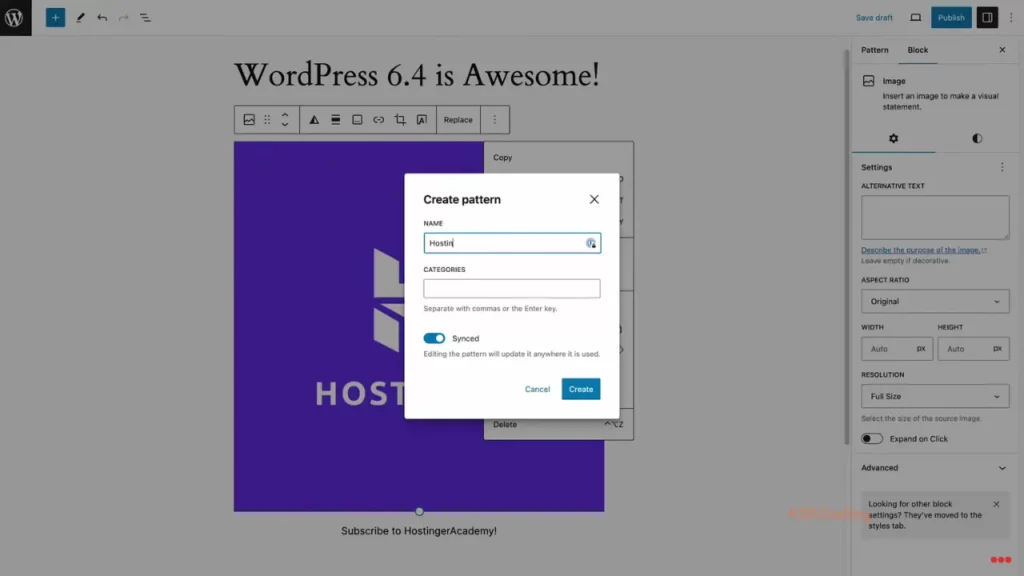Click the caption Subscribe to HostingerAcademy!
1024x576 pixels.
point(419,531)
